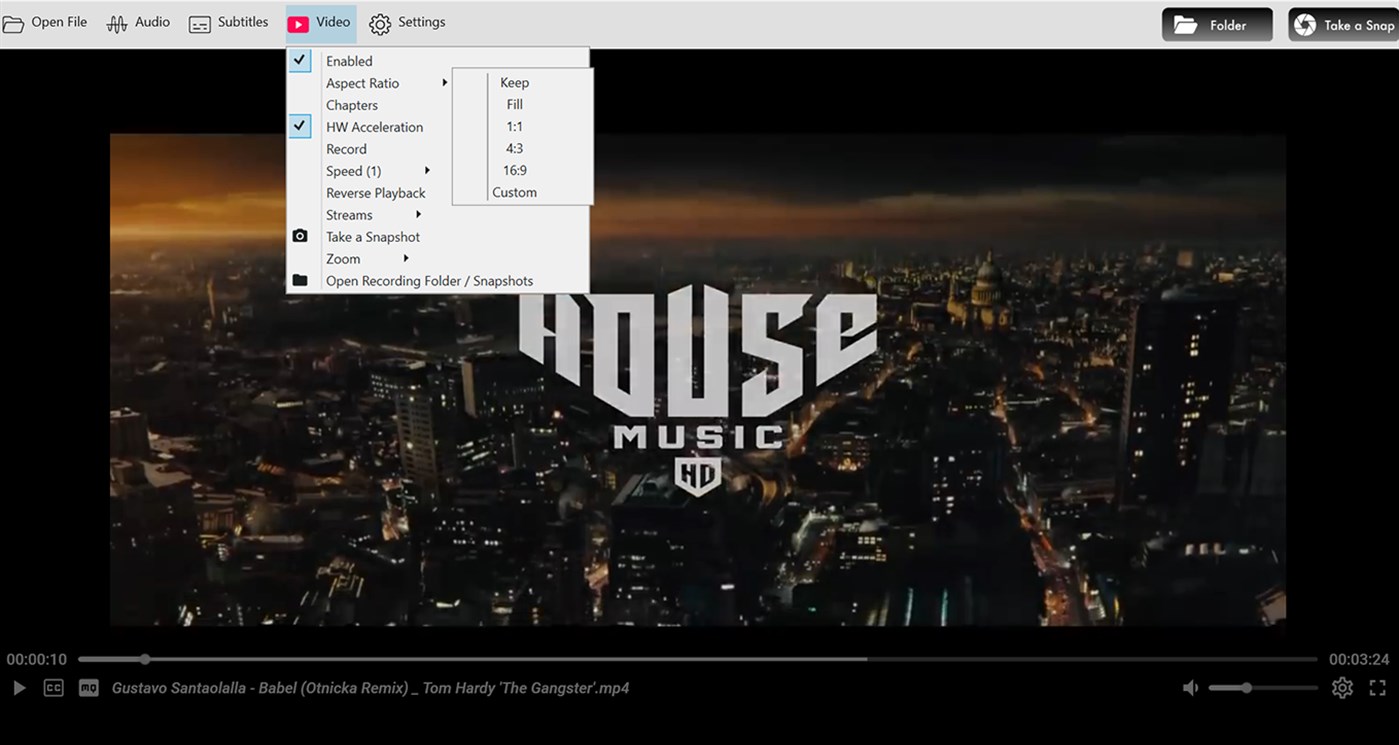Click the Subtitles toolbar icon
Image resolution: width=1399 pixels, height=745 pixels.
228,21
